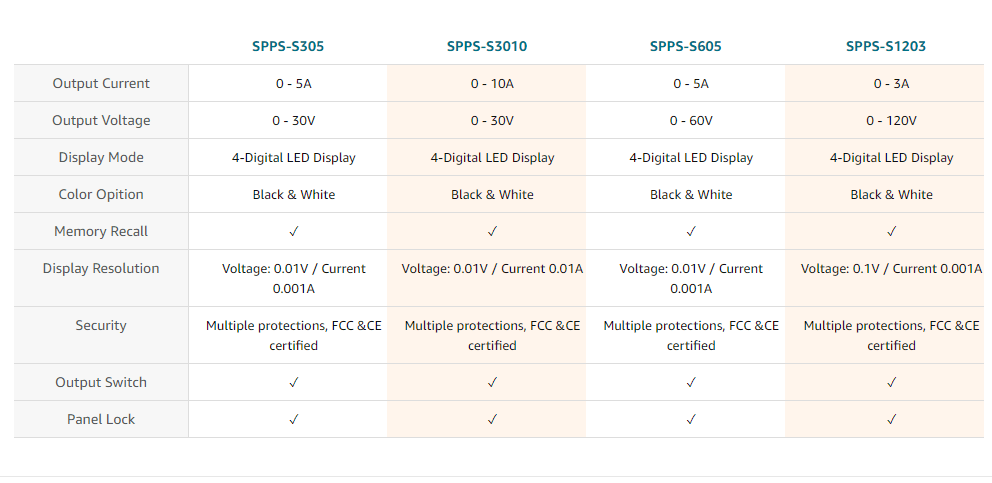Screen dimensions: 992x483
Task: Click the Security row label
Action: pyautogui.click(x=101, y=325)
